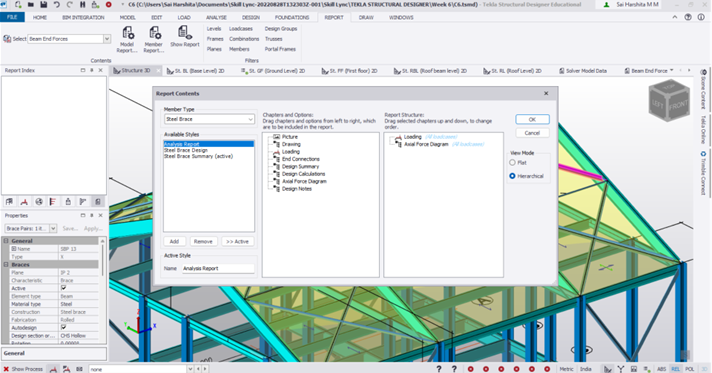Toggle ABS coordinate mode in status bar
This screenshot has height=373, width=712.
(662, 369)
